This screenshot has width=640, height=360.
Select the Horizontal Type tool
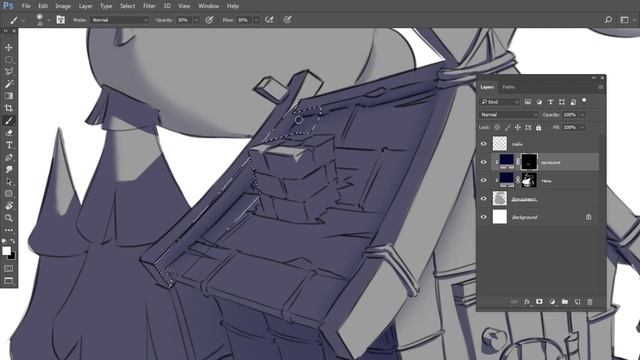tap(9, 145)
